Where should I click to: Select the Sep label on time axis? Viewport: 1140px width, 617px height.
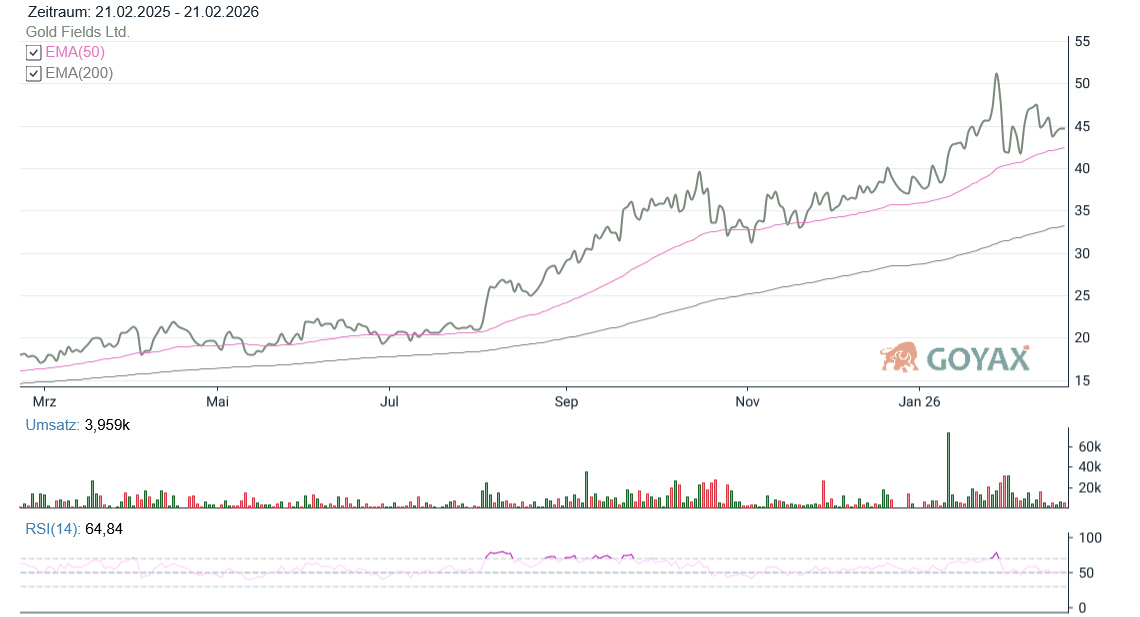click(566, 402)
